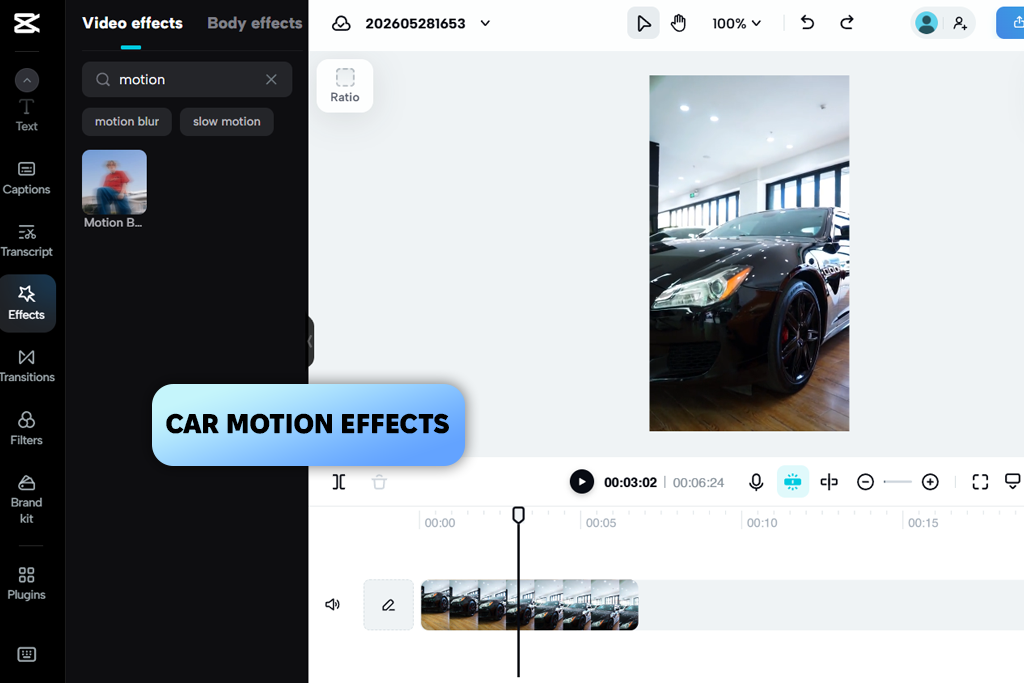
Task: Click the comment icon at toolbar's end
Action: (x=1013, y=482)
